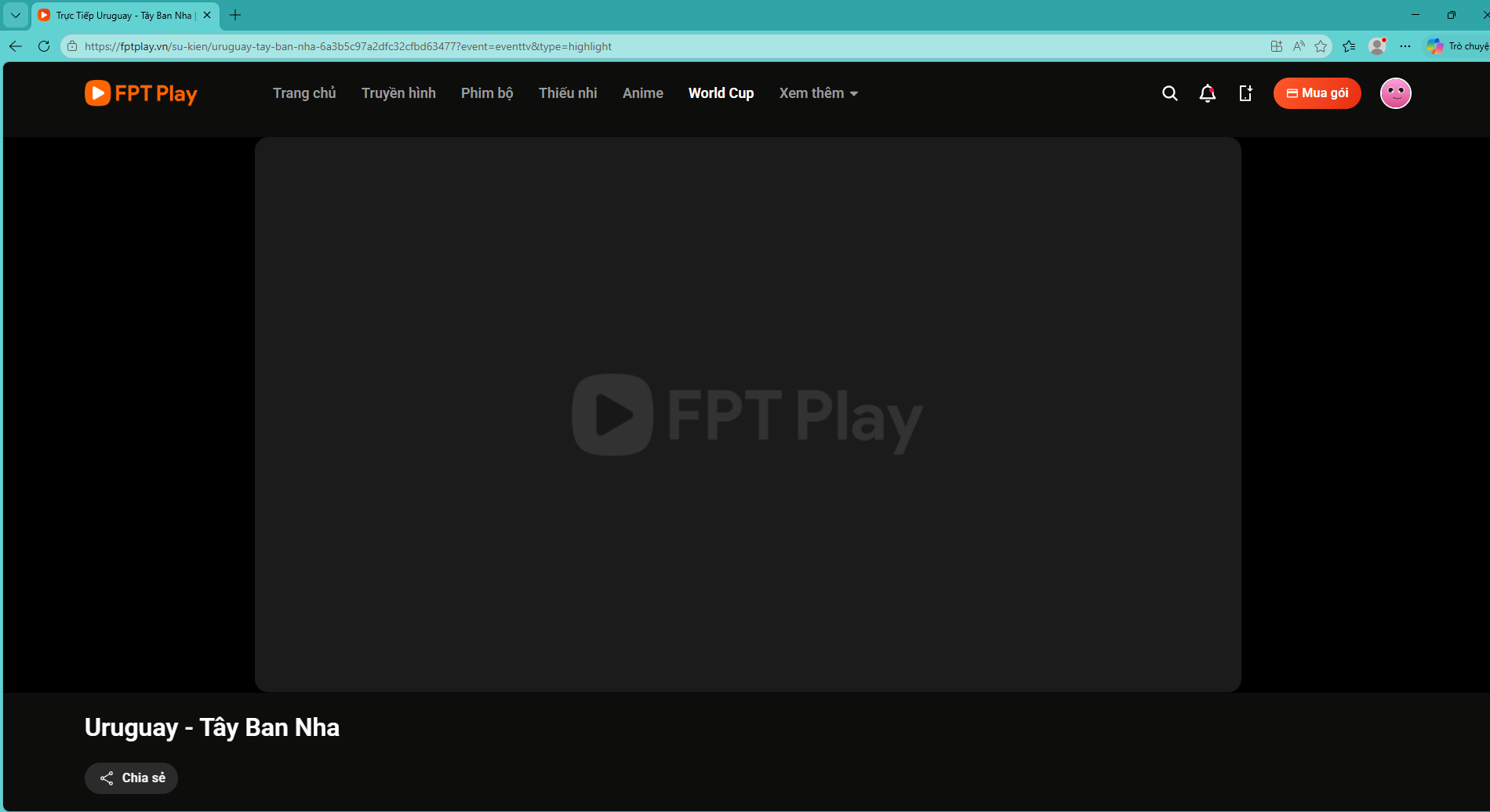This screenshot has height=812, width=1490.
Task: Open the favorites list icon
Action: click(1349, 46)
